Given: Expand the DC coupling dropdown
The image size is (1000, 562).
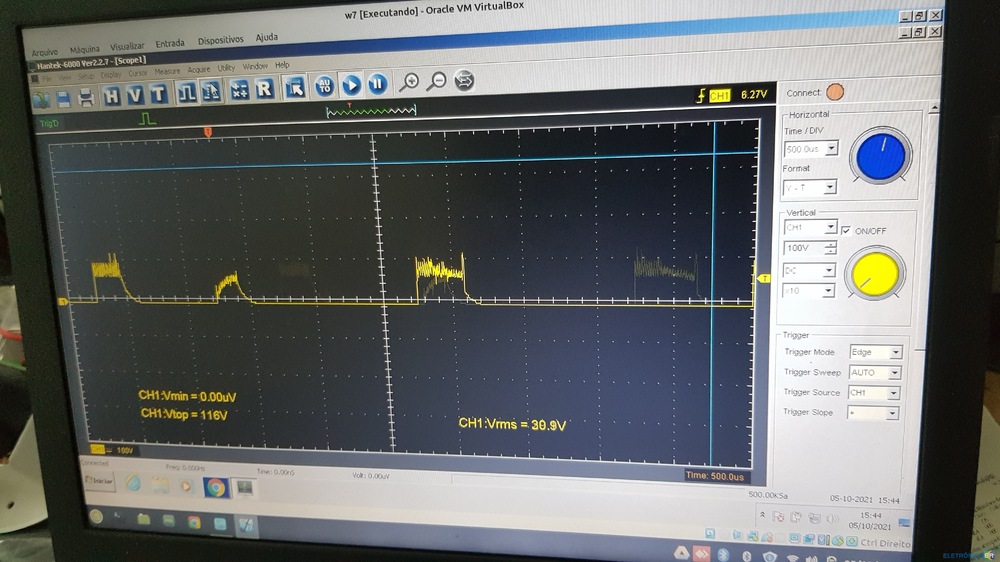Looking at the screenshot, I should [x=829, y=270].
